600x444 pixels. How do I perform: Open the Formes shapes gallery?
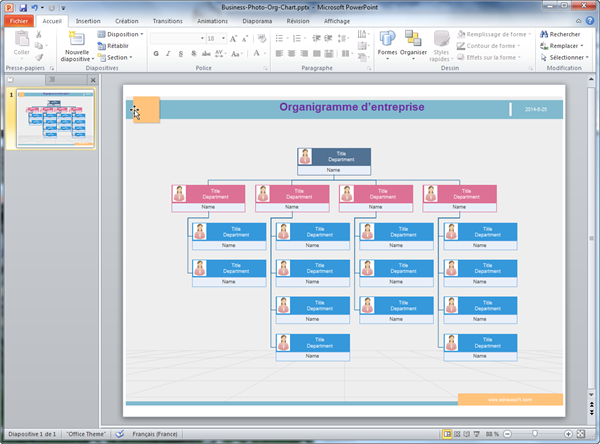(387, 43)
